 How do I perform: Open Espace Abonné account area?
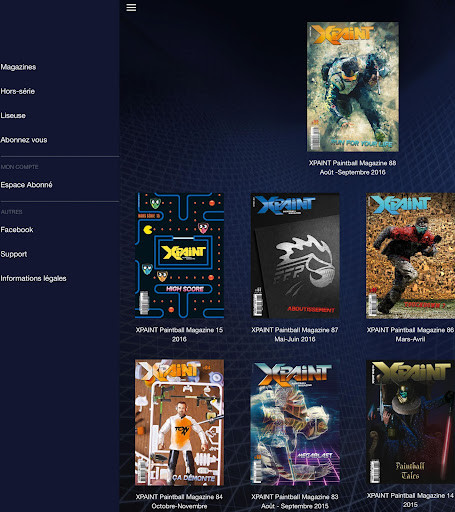click(x=26, y=185)
